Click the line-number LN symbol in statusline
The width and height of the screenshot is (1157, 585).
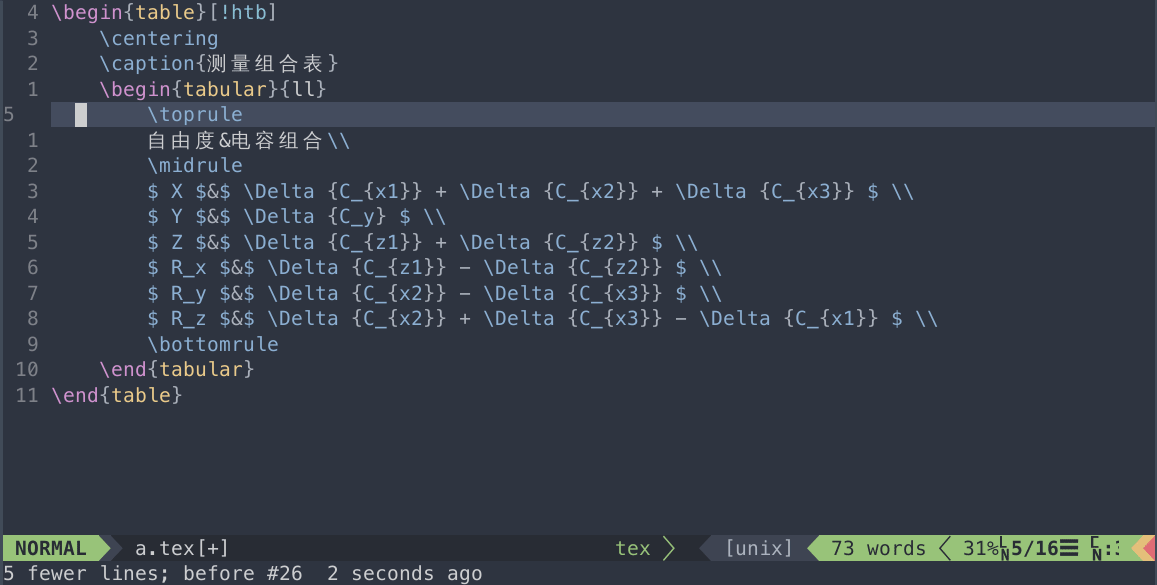pos(1004,550)
